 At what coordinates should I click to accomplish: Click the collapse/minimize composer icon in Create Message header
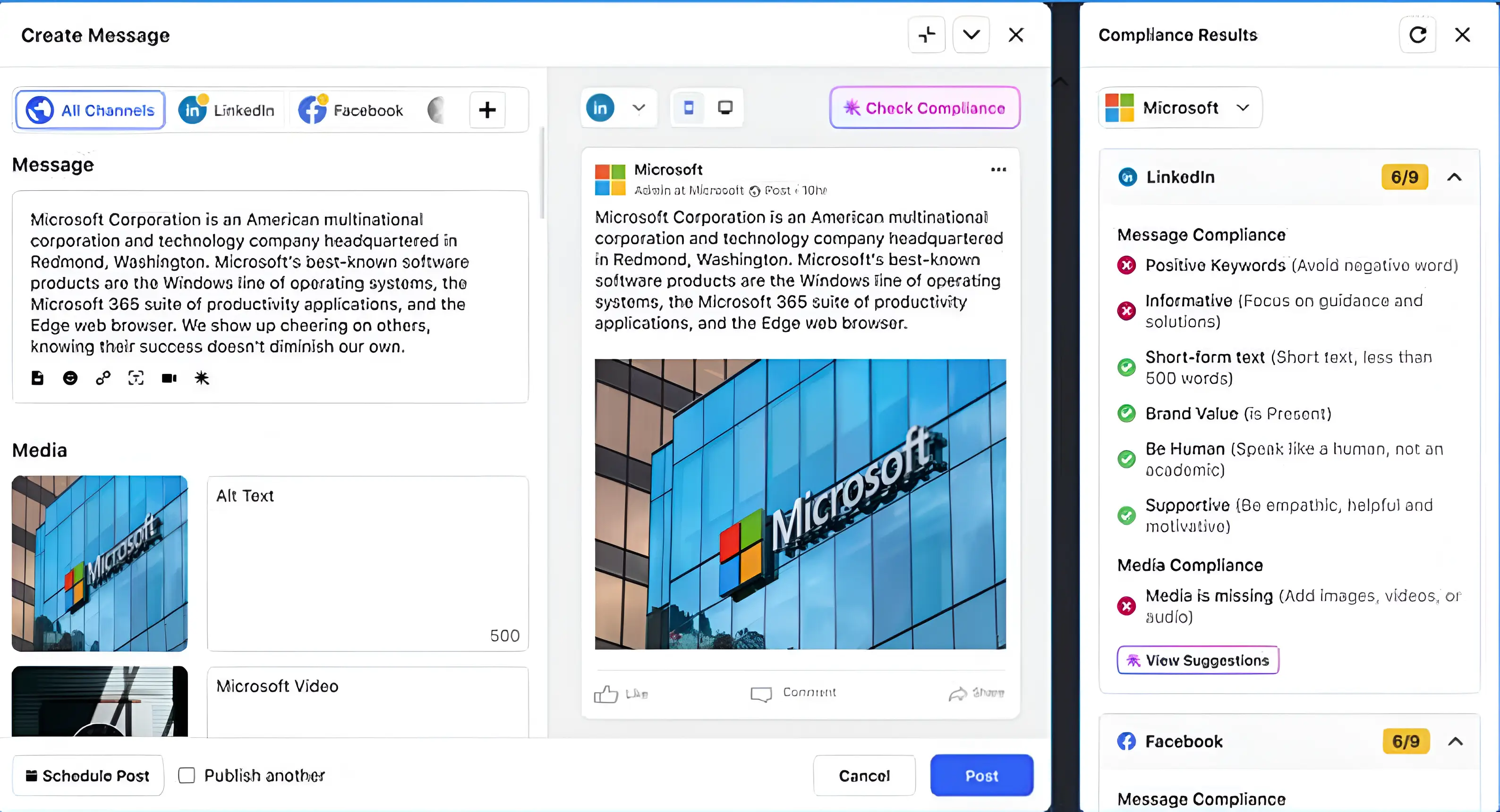click(x=927, y=35)
